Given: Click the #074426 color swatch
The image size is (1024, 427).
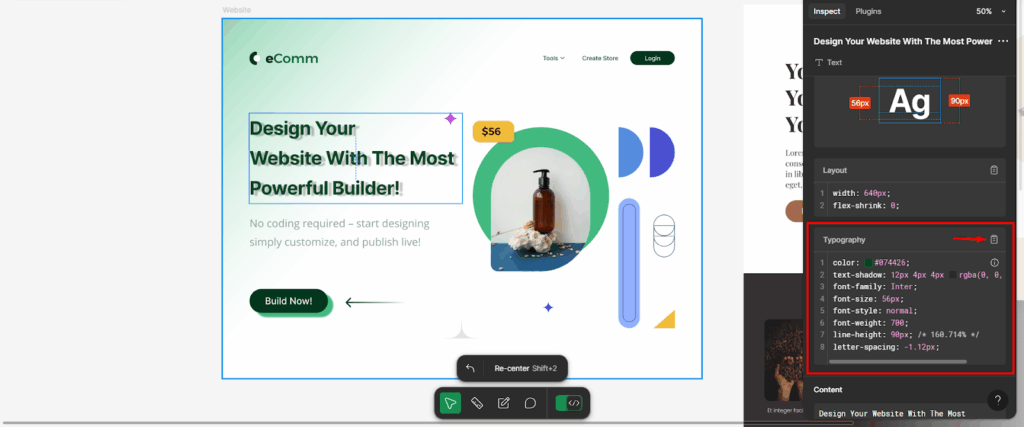Looking at the screenshot, I should pyautogui.click(x=869, y=262).
